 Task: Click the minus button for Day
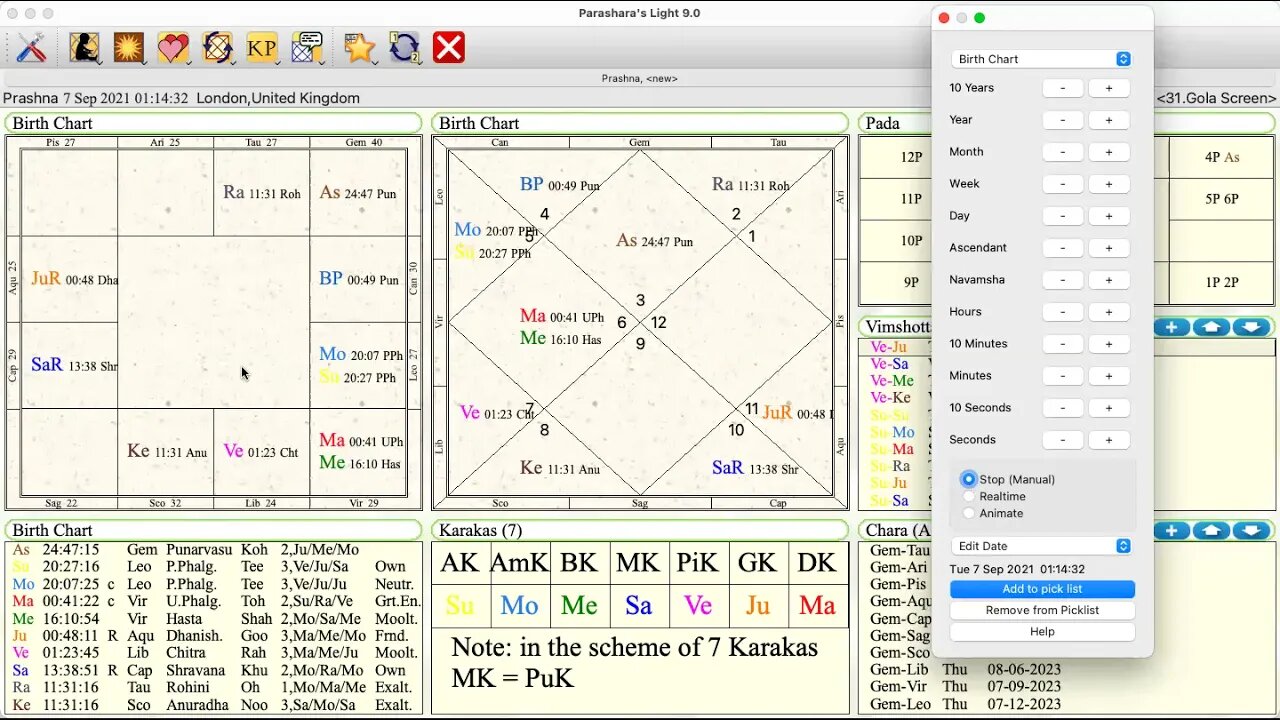pyautogui.click(x=1063, y=216)
